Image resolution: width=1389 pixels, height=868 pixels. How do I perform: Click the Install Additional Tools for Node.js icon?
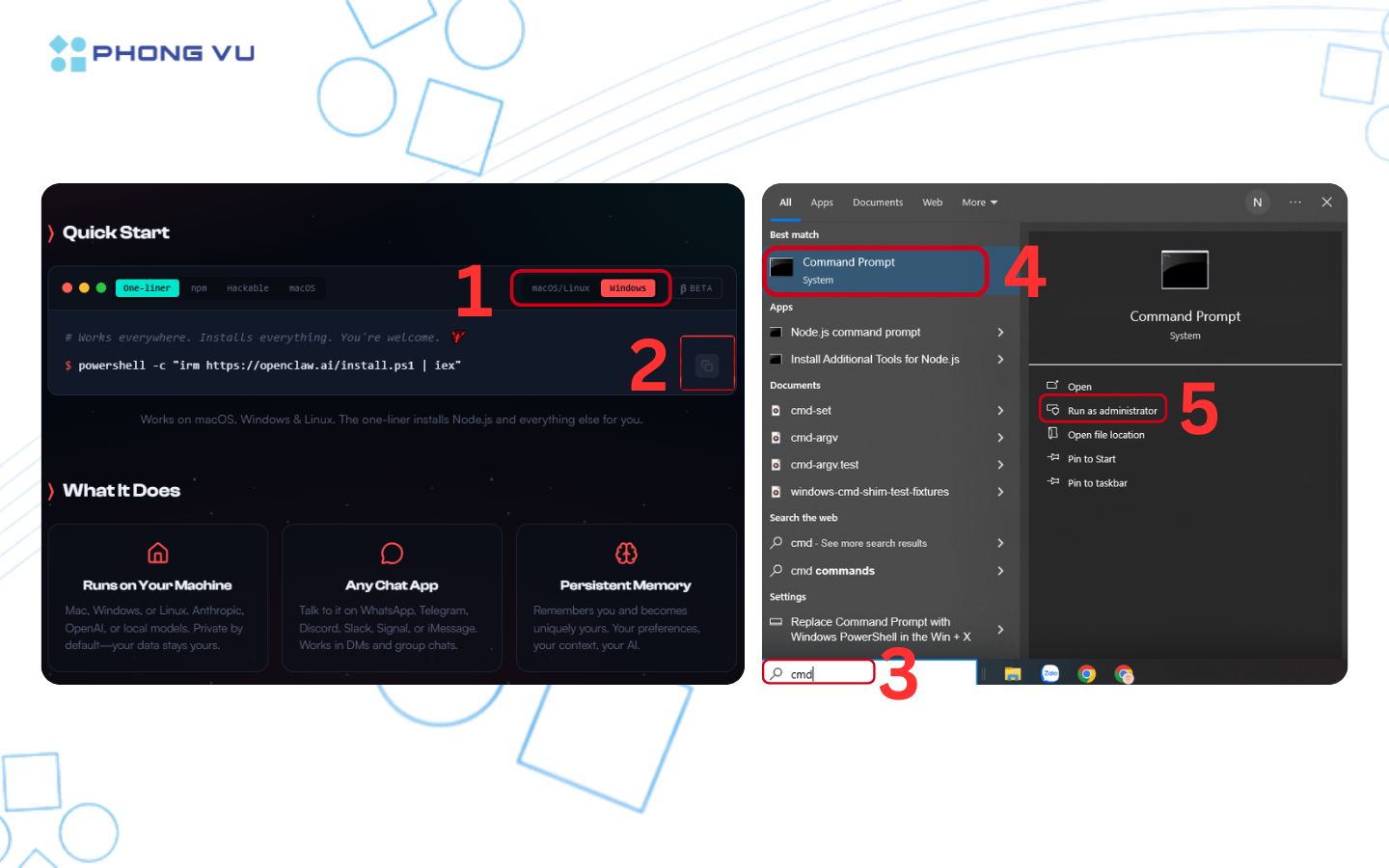(776, 359)
